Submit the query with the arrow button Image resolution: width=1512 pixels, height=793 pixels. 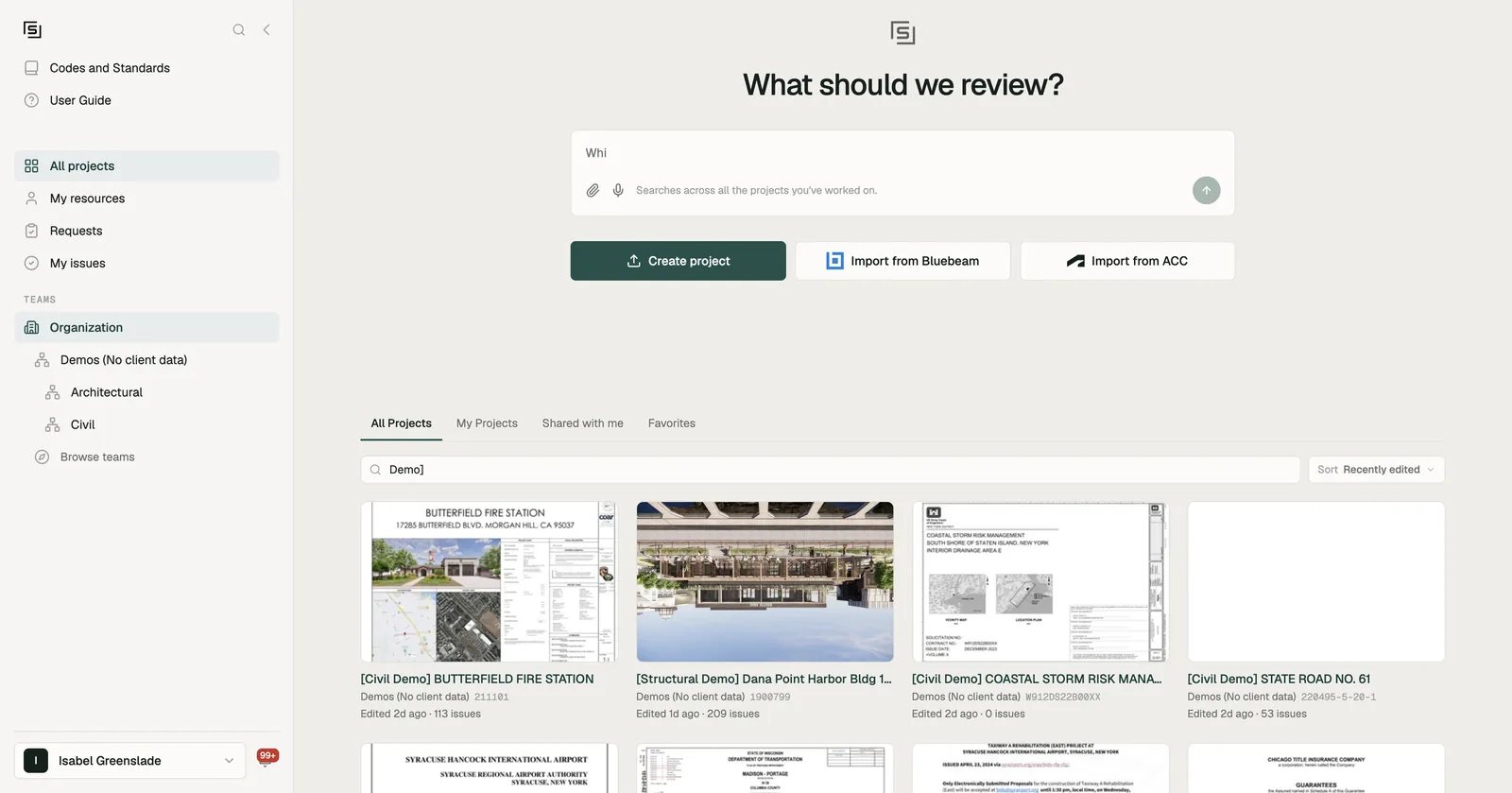[x=1206, y=190]
